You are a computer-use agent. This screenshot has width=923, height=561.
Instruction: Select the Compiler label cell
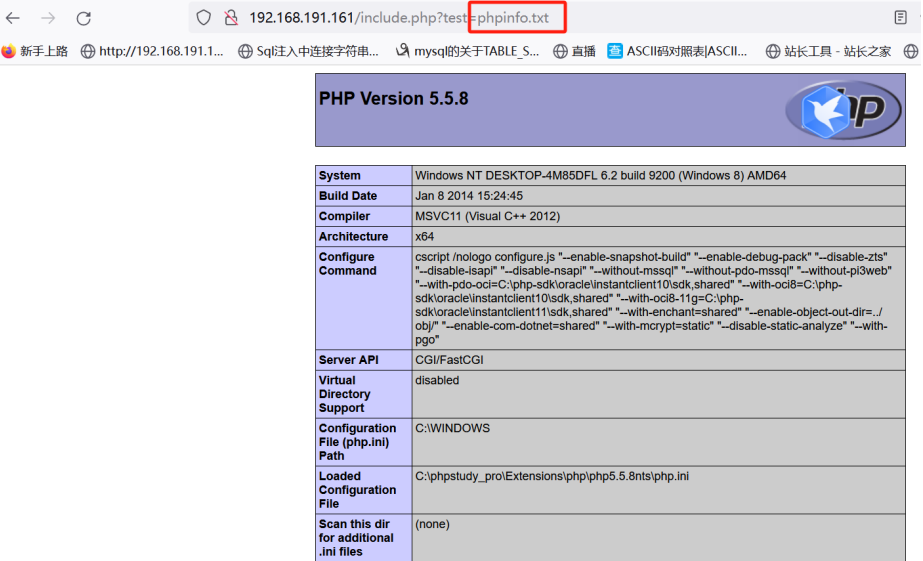[364, 216]
